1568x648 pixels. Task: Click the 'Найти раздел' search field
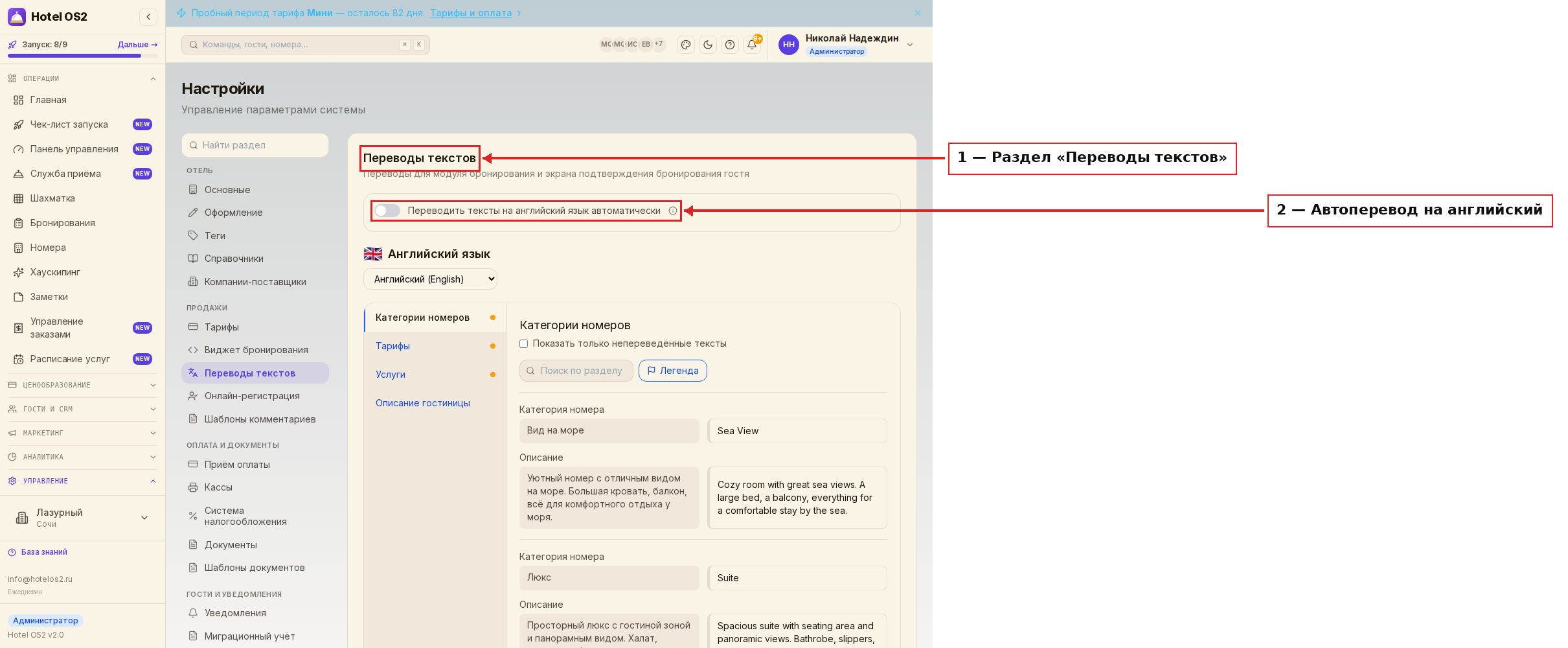[x=255, y=145]
